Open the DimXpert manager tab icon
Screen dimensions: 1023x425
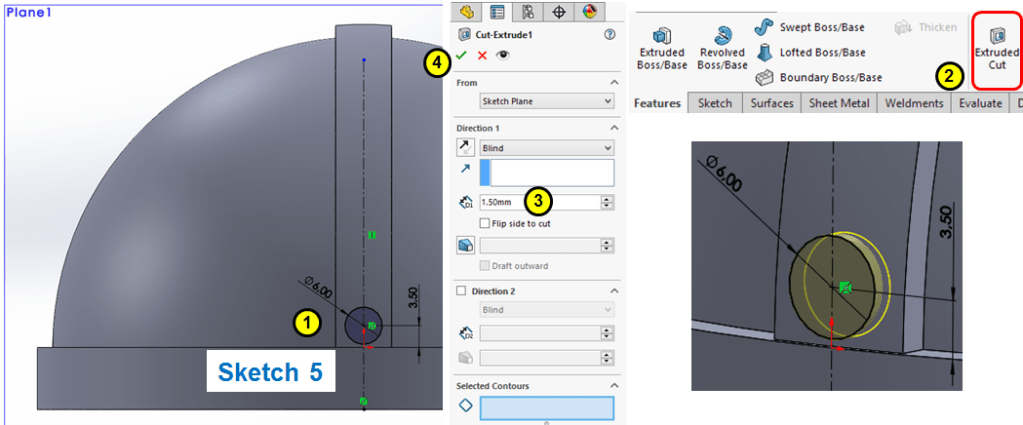click(x=558, y=12)
